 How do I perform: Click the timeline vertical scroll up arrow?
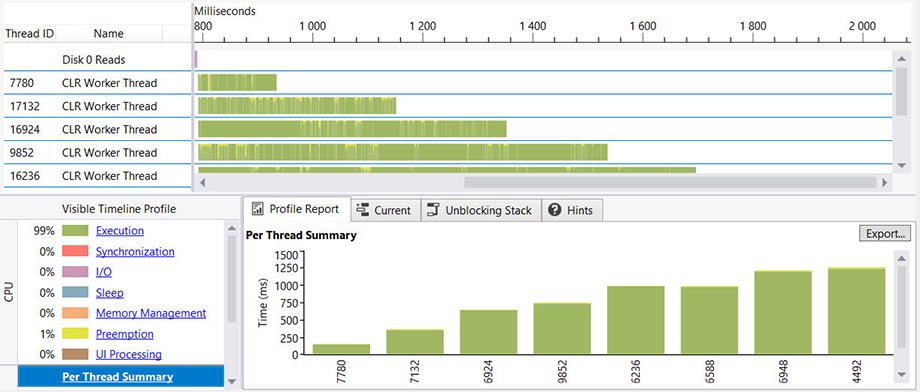coord(901,59)
